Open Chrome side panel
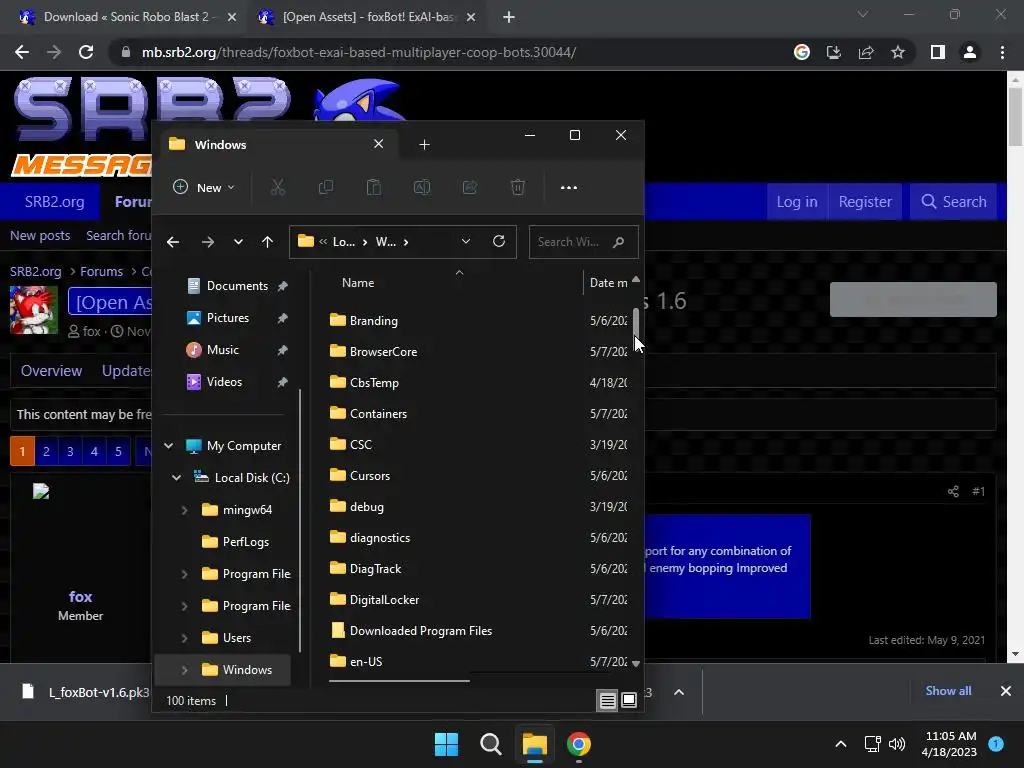 (x=938, y=52)
